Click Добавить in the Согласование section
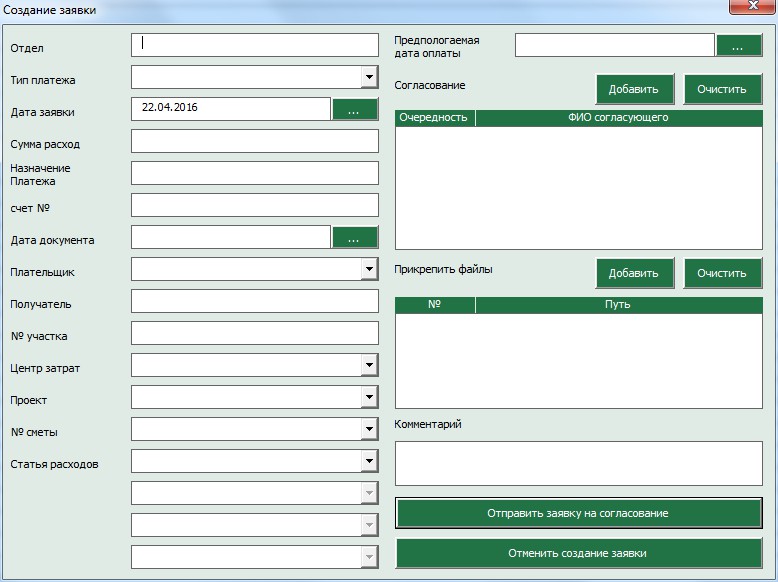 pyautogui.click(x=635, y=89)
